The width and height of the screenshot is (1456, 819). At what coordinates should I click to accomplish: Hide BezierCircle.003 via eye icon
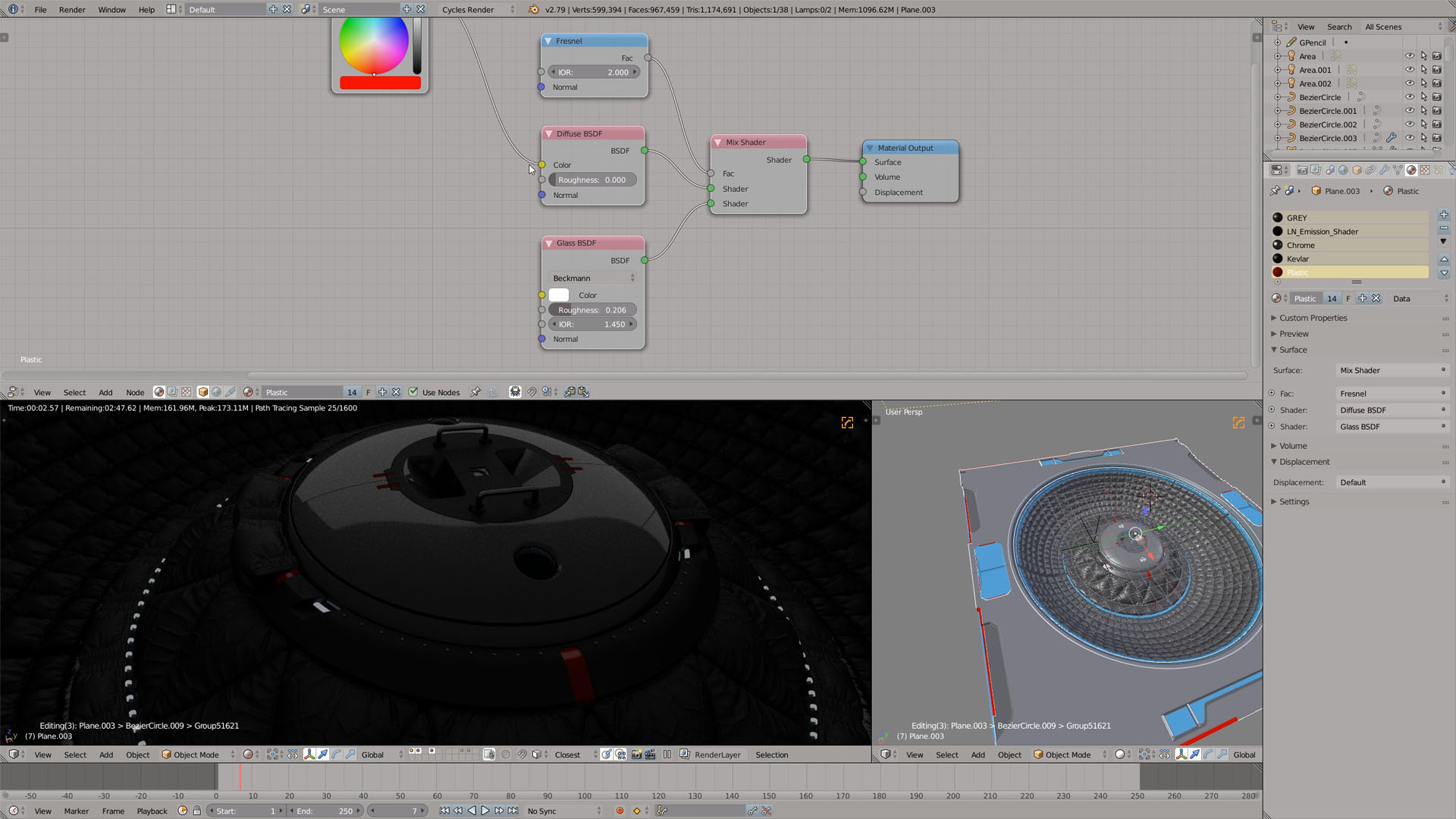[1410, 138]
